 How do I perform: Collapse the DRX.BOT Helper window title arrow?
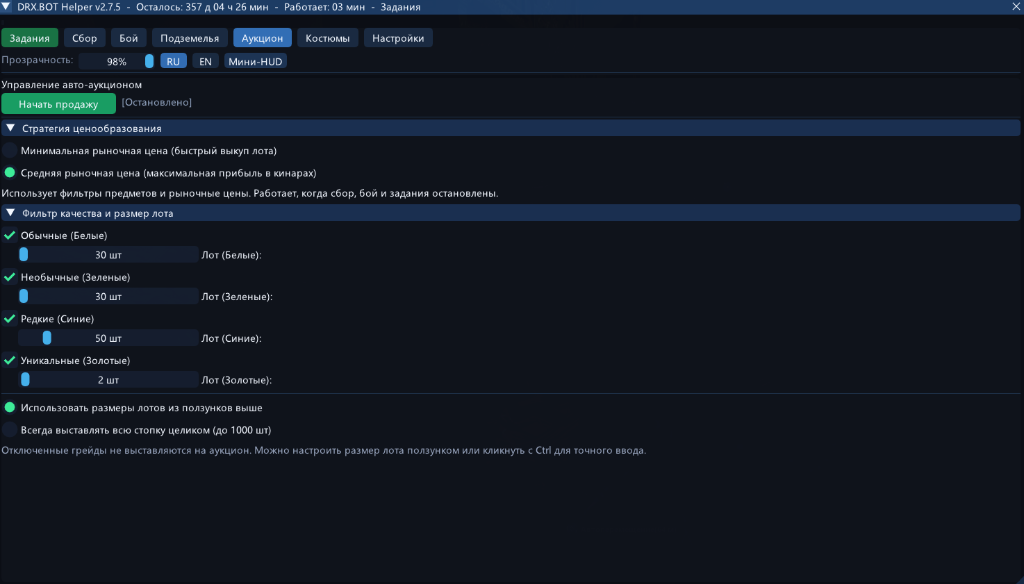tap(6, 7)
